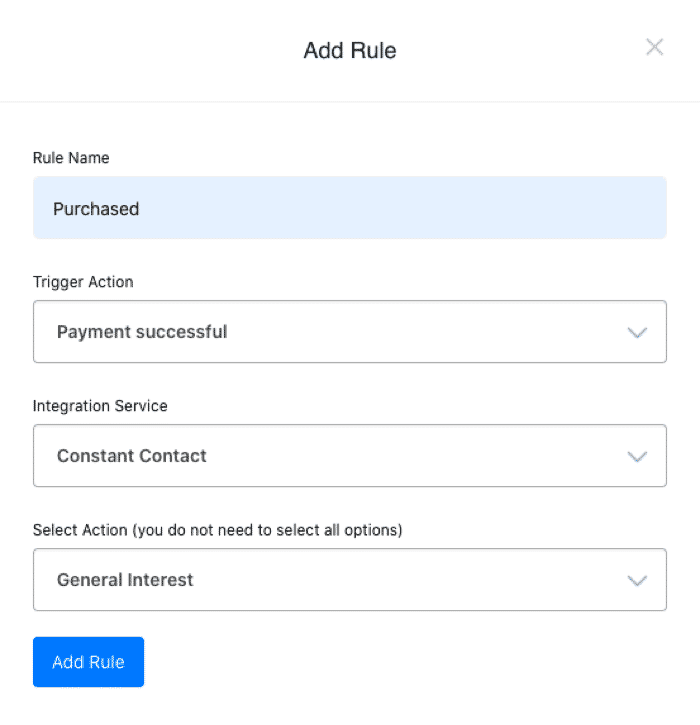Image resolution: width=700 pixels, height=725 pixels.
Task: Click the hint '(you do not need to select all options)'
Action: point(267,530)
